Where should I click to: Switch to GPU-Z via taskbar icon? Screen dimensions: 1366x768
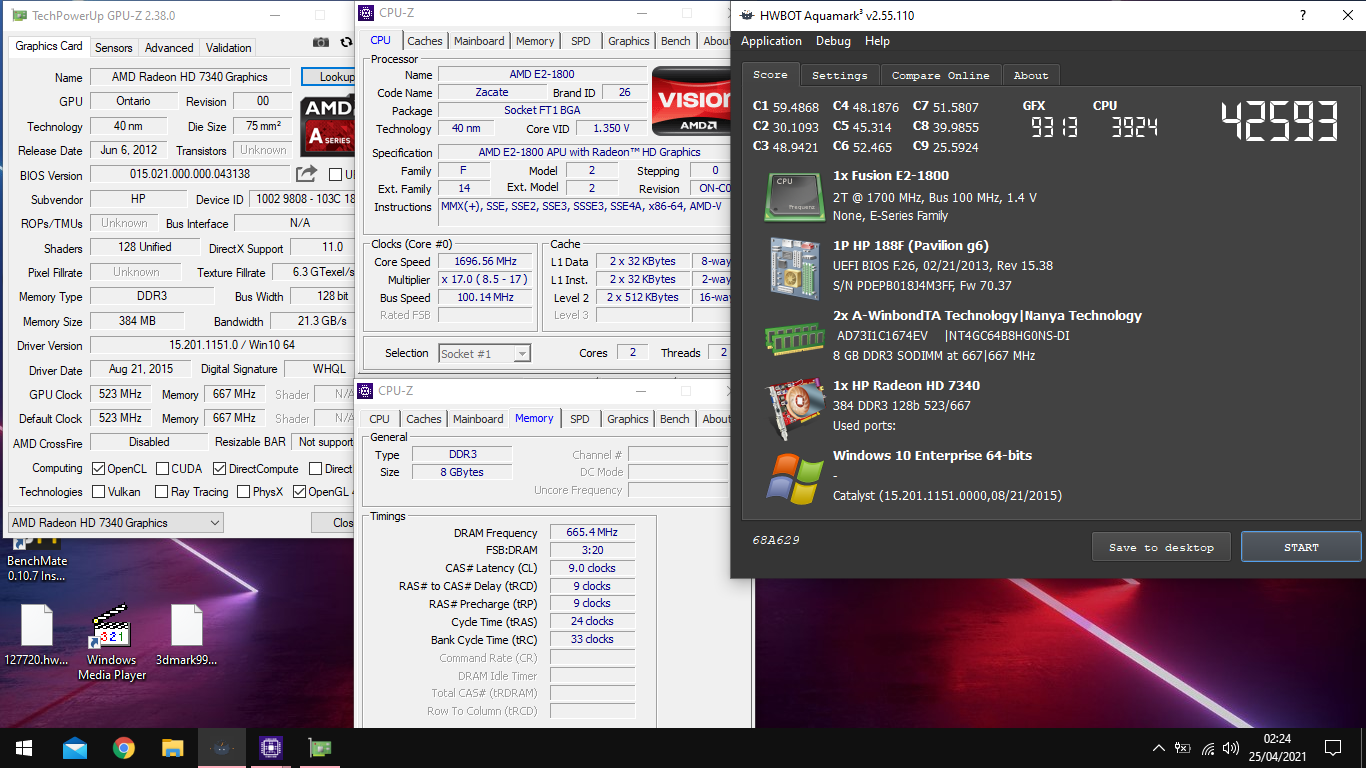coord(320,748)
